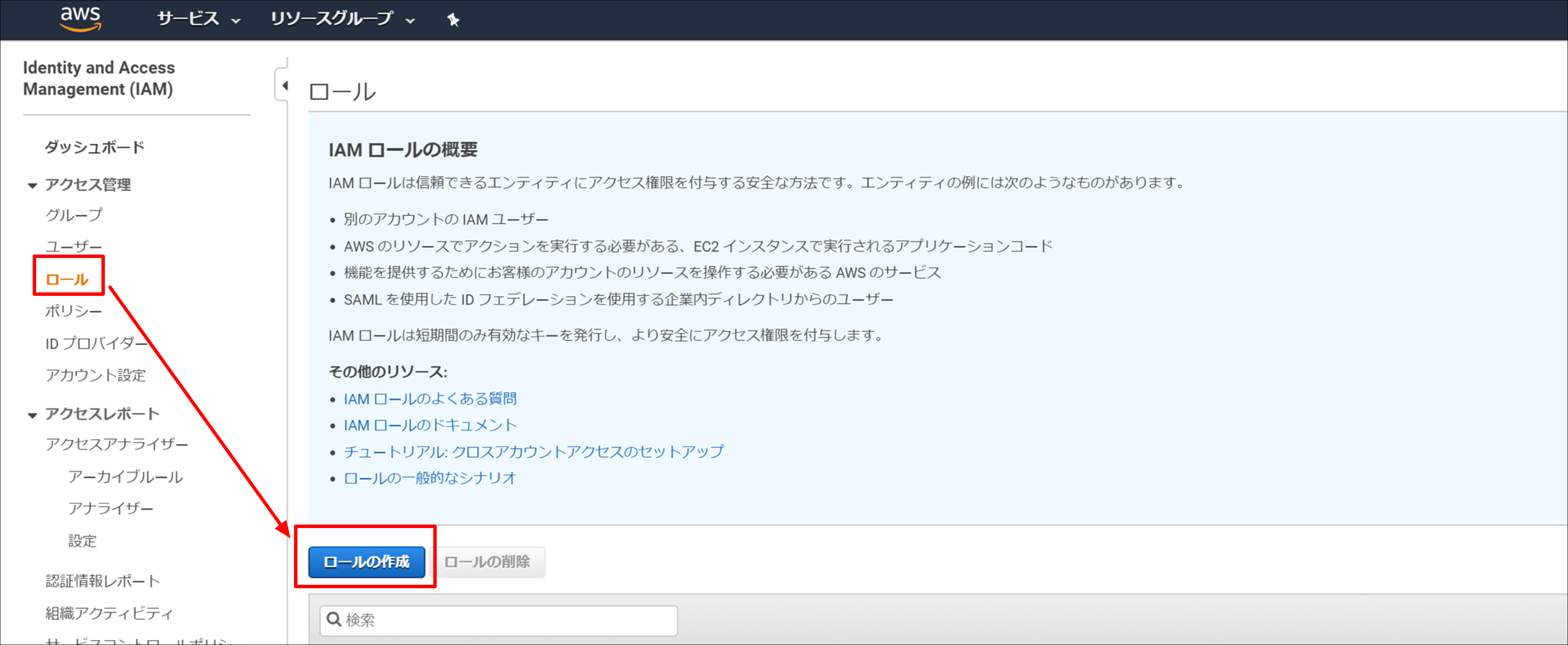Select ロール in sidebar
The image size is (1568, 645).
[67, 279]
